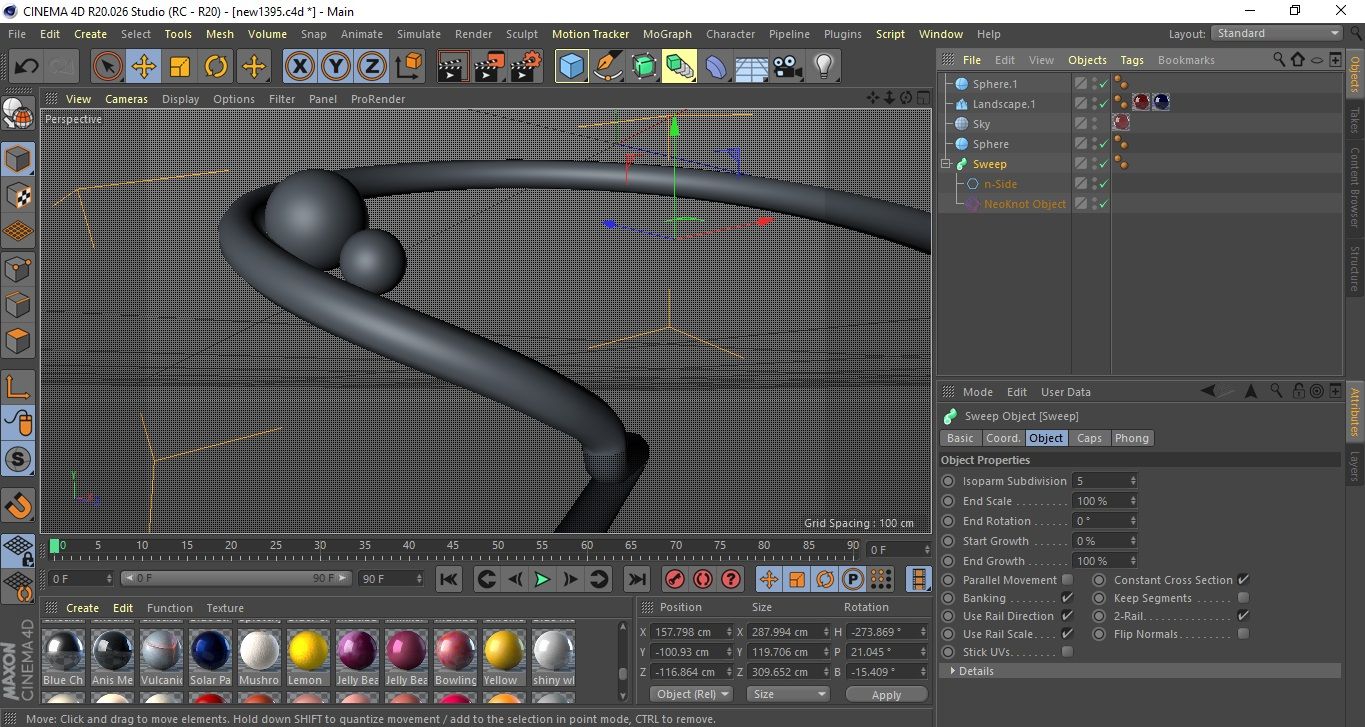Add a Light object
Screen dimensions: 1365x727
click(x=823, y=67)
